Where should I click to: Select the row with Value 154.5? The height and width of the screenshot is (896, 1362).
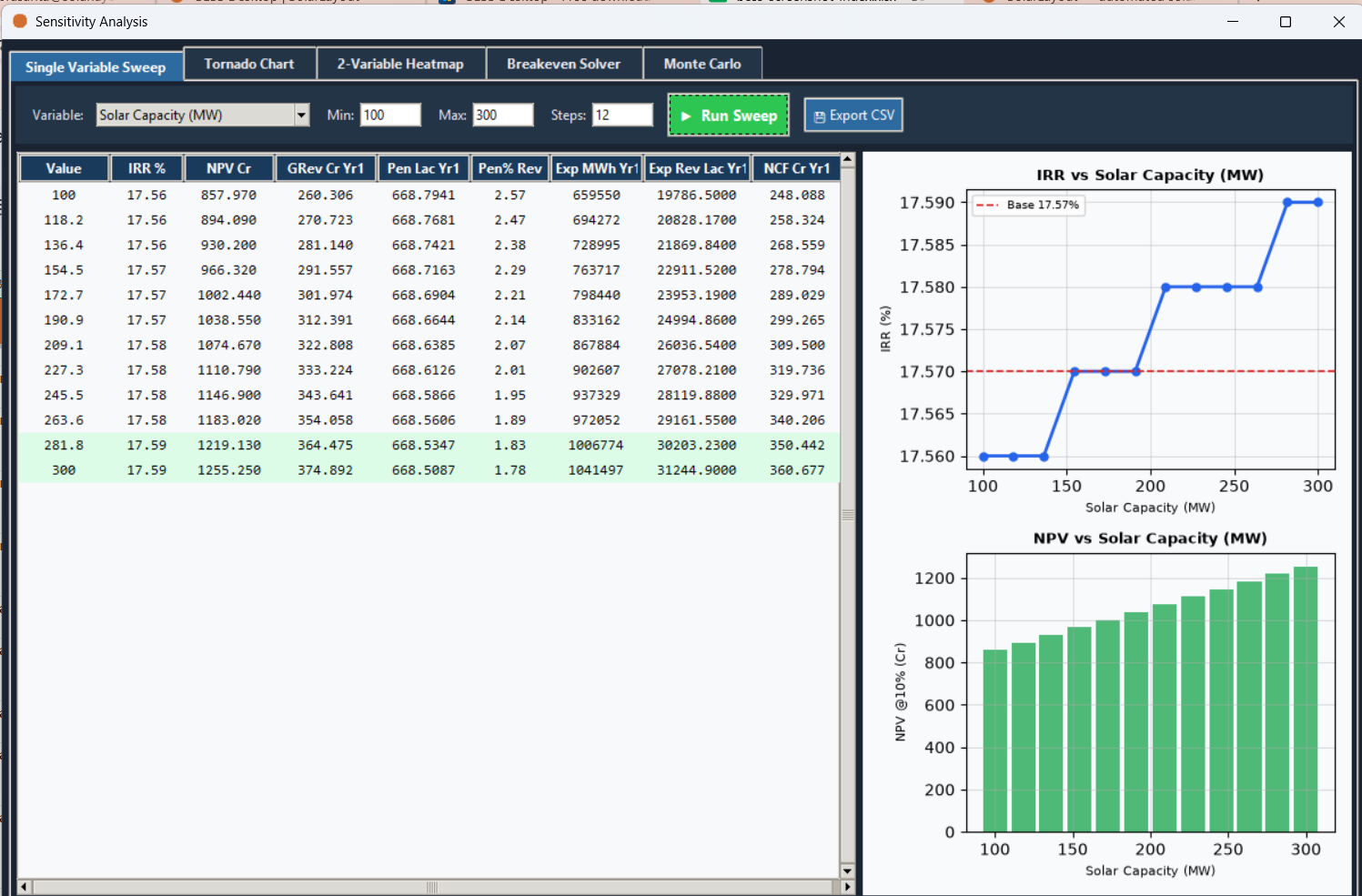point(429,270)
